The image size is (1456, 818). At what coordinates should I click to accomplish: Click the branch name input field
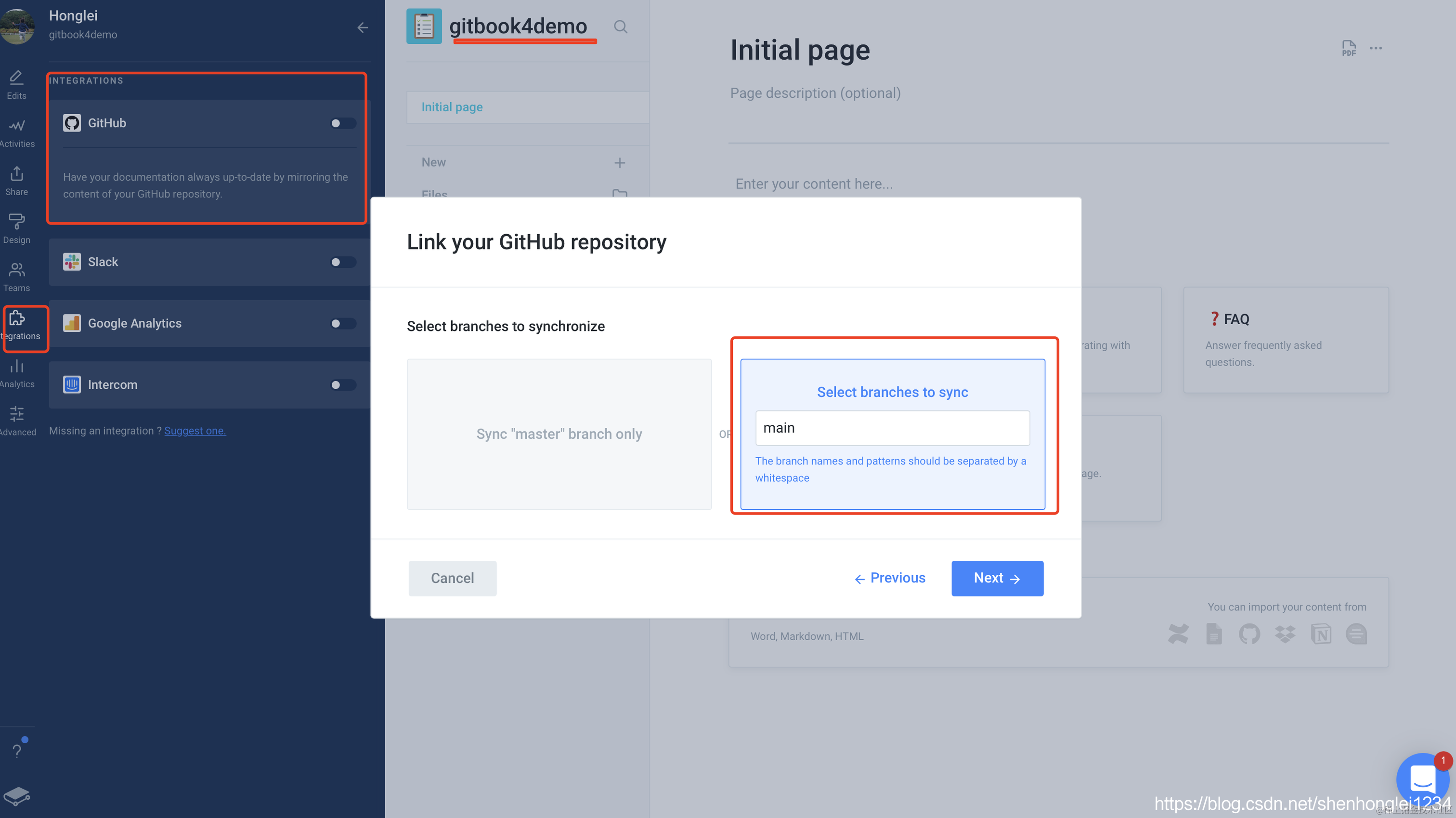pos(892,428)
